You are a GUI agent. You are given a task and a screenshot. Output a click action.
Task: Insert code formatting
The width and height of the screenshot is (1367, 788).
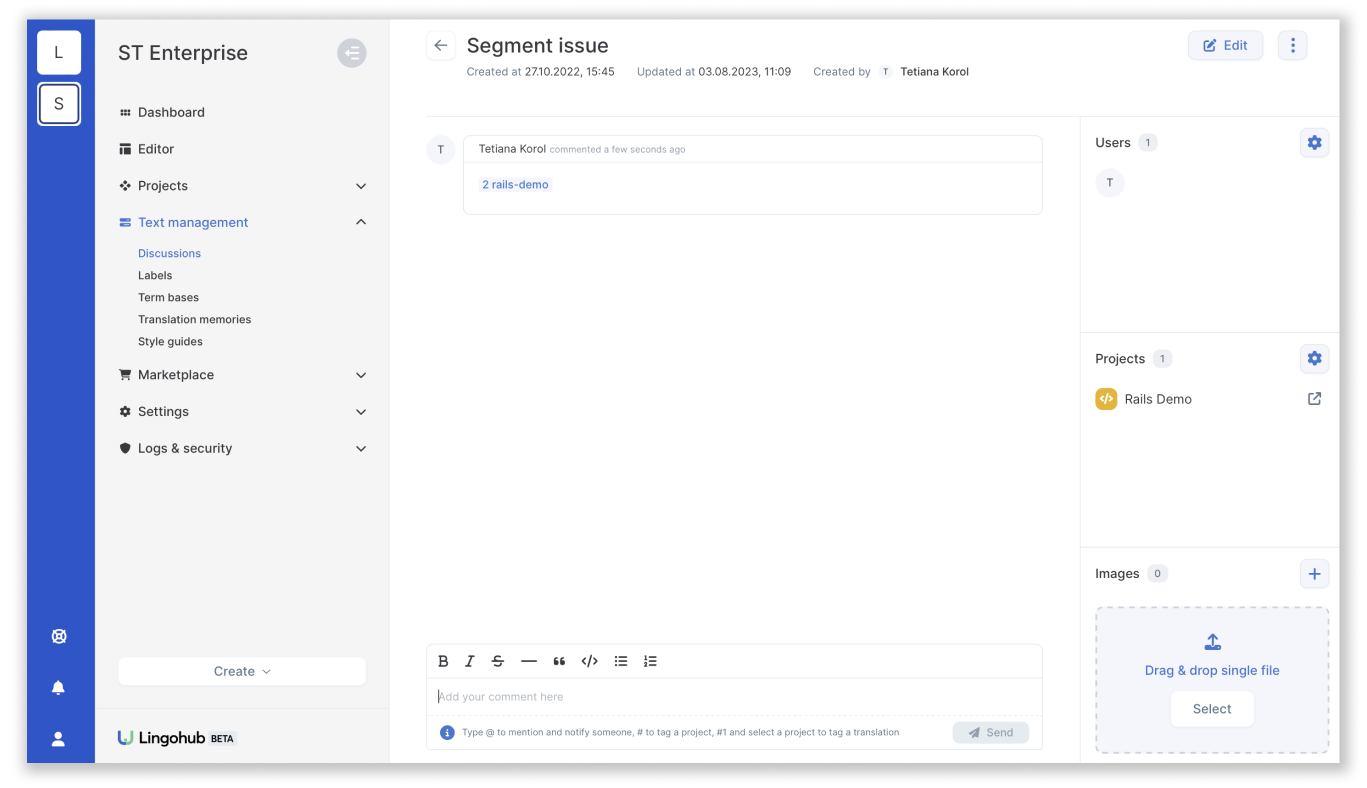[590, 661]
